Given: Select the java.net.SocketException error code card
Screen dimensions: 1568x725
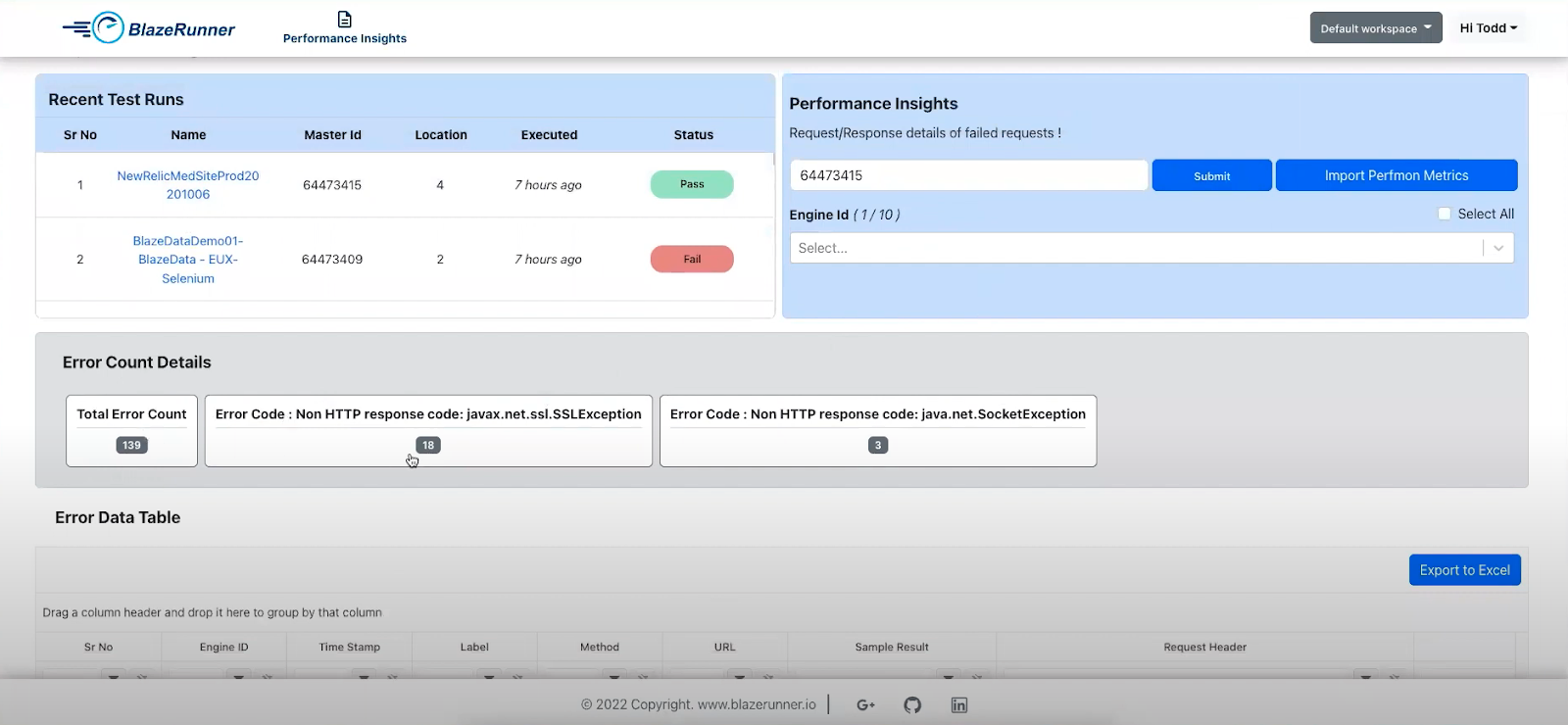Looking at the screenshot, I should pos(878,431).
